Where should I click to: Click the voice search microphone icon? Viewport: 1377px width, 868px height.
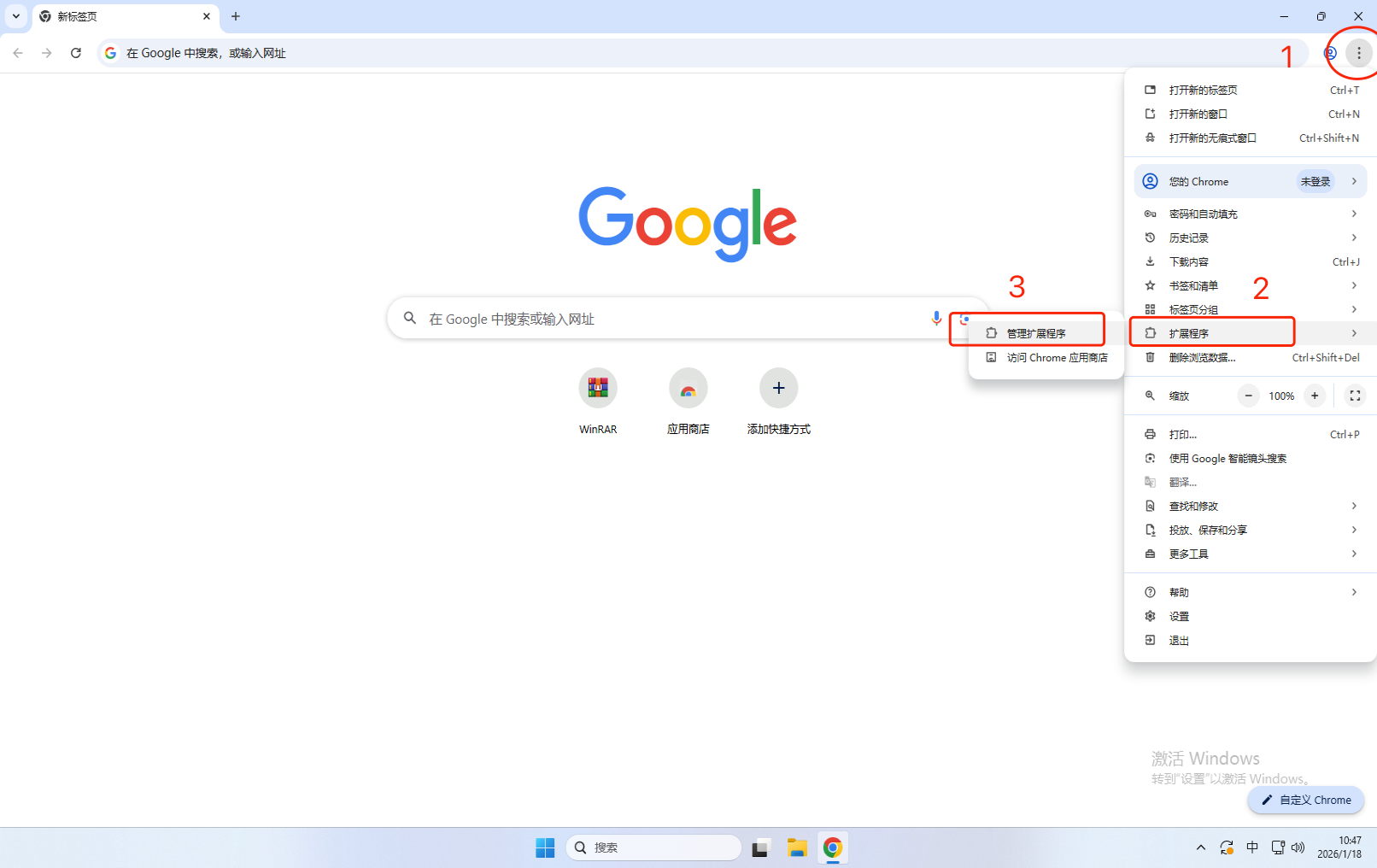[936, 319]
